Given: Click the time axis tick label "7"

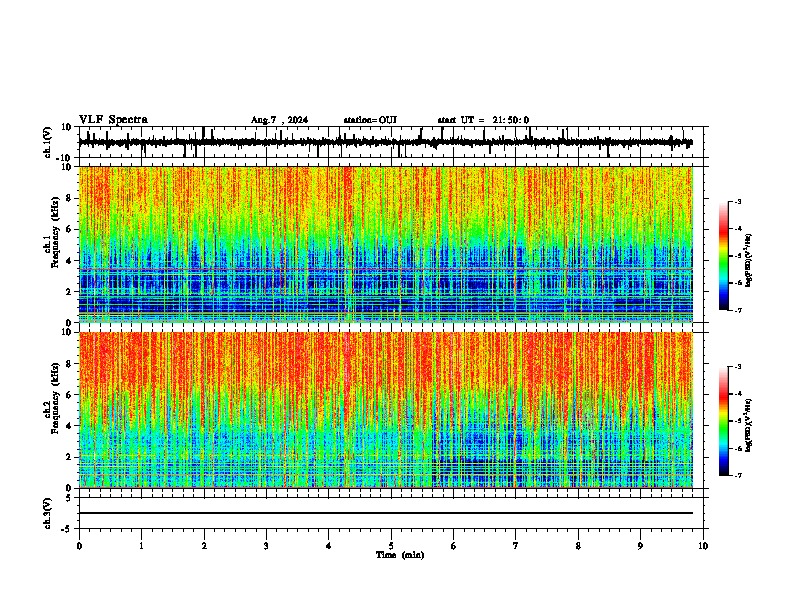Looking at the screenshot, I should point(516,546).
